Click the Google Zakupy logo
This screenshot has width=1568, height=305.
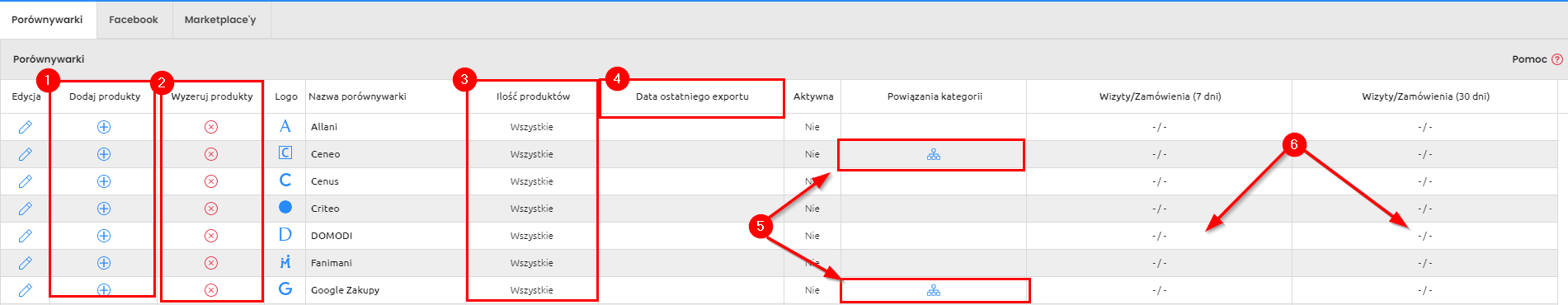[285, 289]
